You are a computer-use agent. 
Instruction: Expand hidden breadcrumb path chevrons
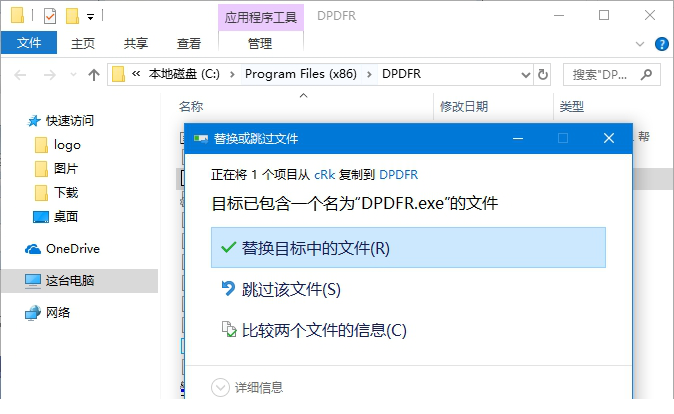(x=136, y=74)
